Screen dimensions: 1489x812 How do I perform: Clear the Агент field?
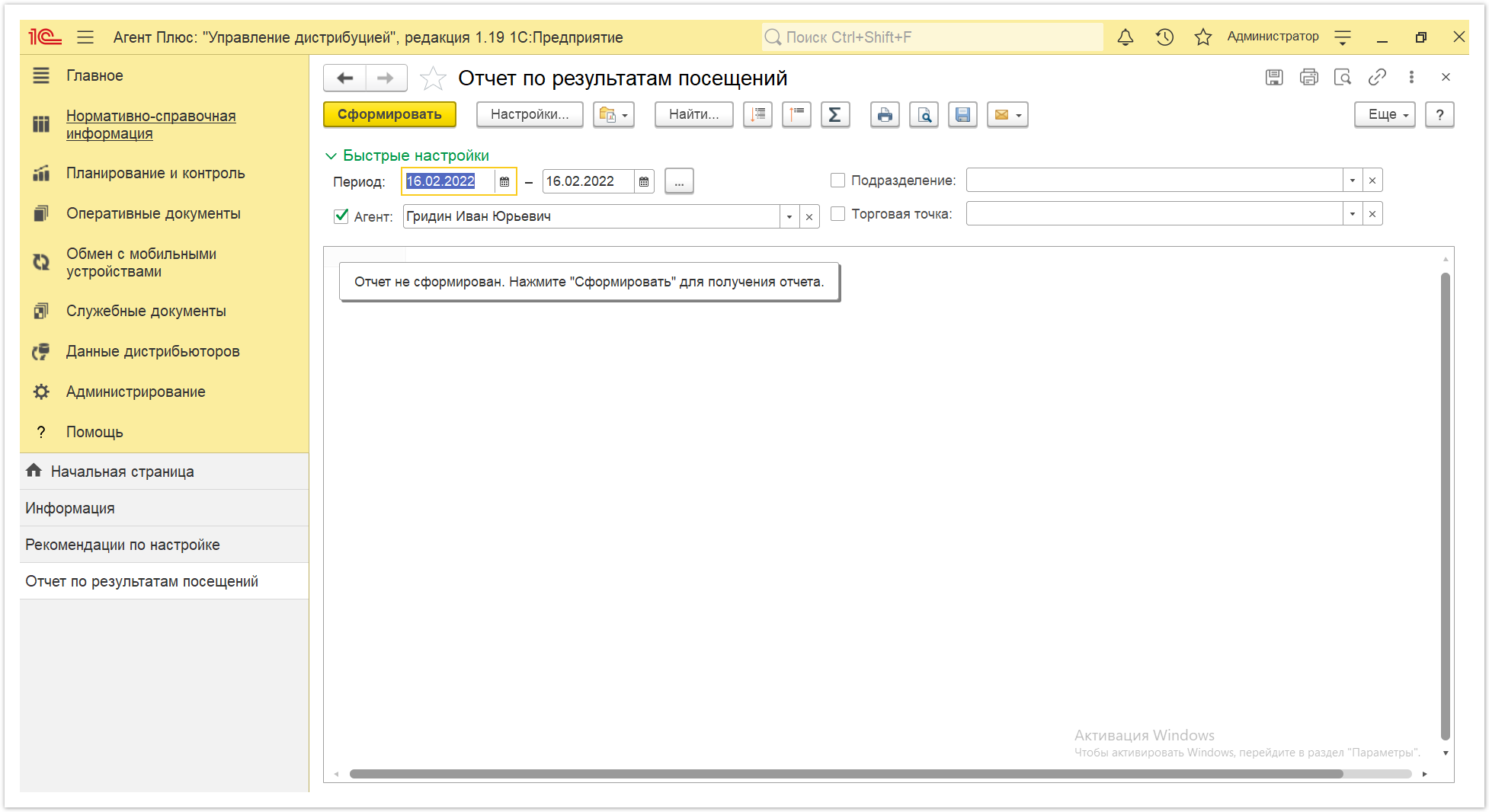point(809,217)
